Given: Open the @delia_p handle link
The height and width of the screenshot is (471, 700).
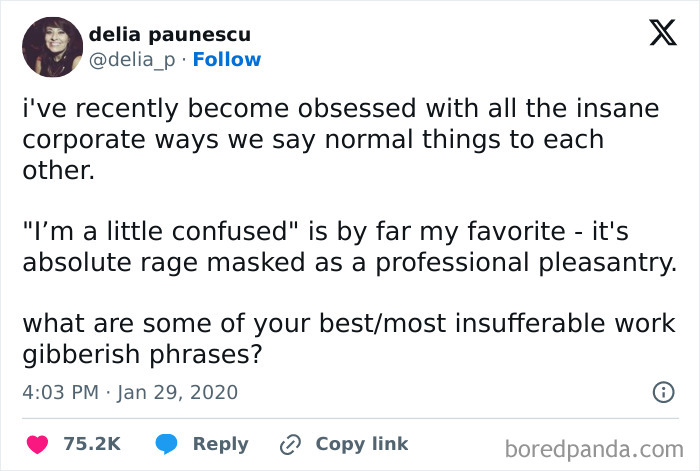Looking at the screenshot, I should click(x=133, y=60).
